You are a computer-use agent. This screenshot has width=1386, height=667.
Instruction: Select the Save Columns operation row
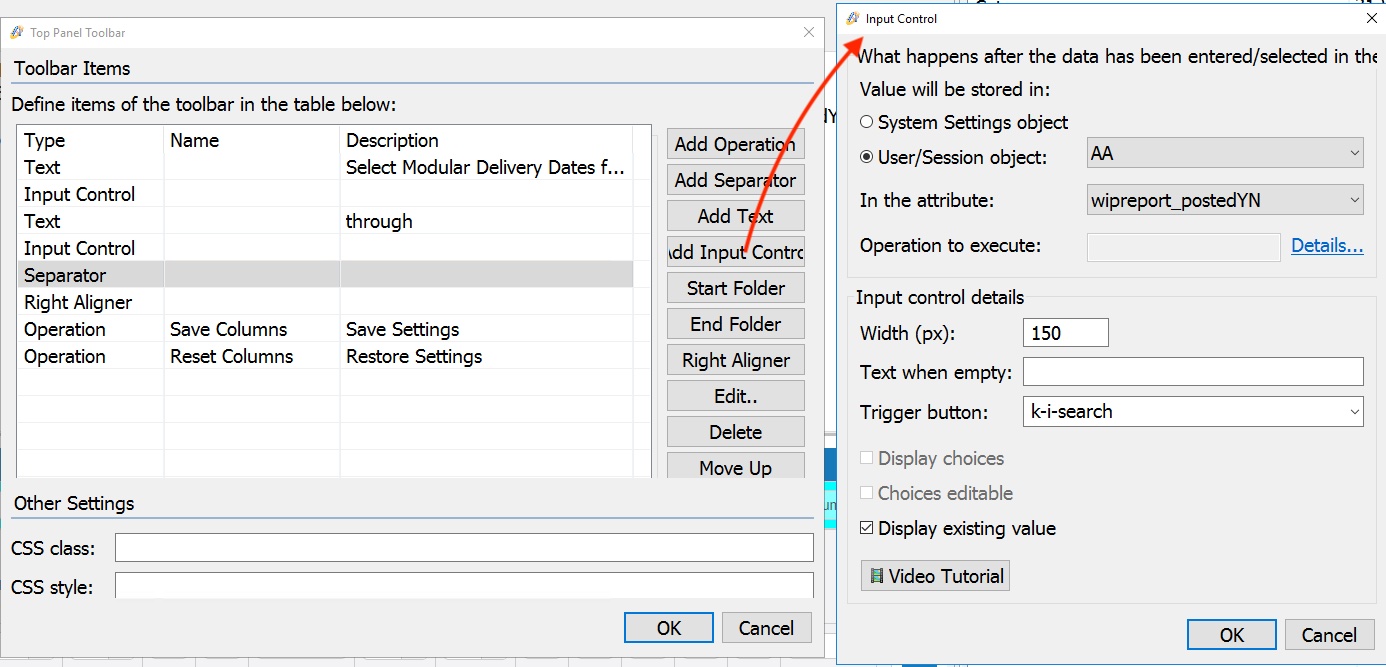coord(325,329)
